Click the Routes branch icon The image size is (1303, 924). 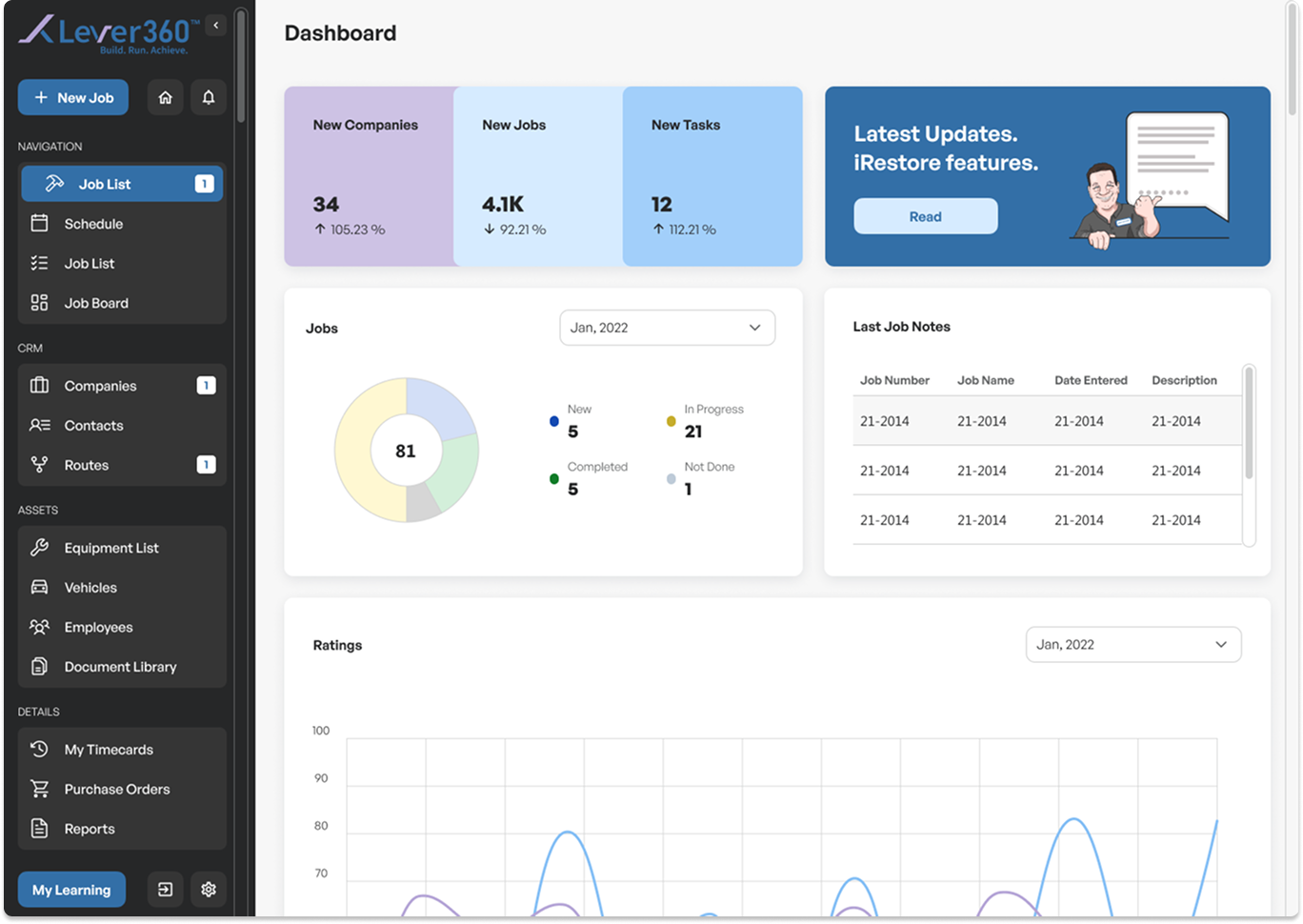39,465
